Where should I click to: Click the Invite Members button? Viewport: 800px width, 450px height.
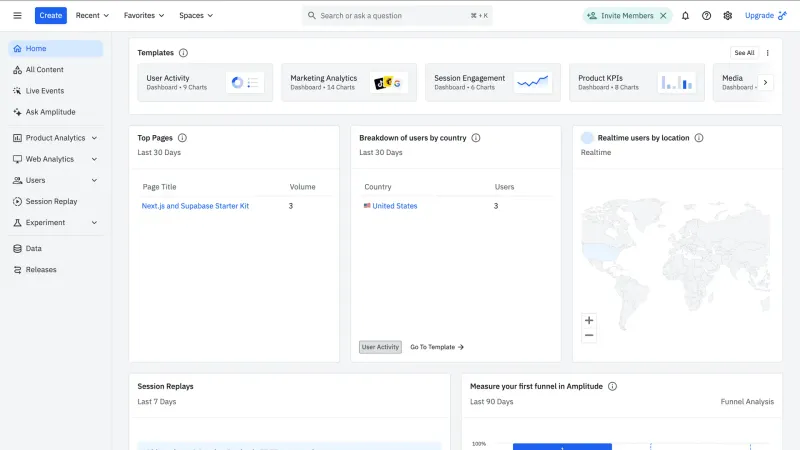click(620, 16)
